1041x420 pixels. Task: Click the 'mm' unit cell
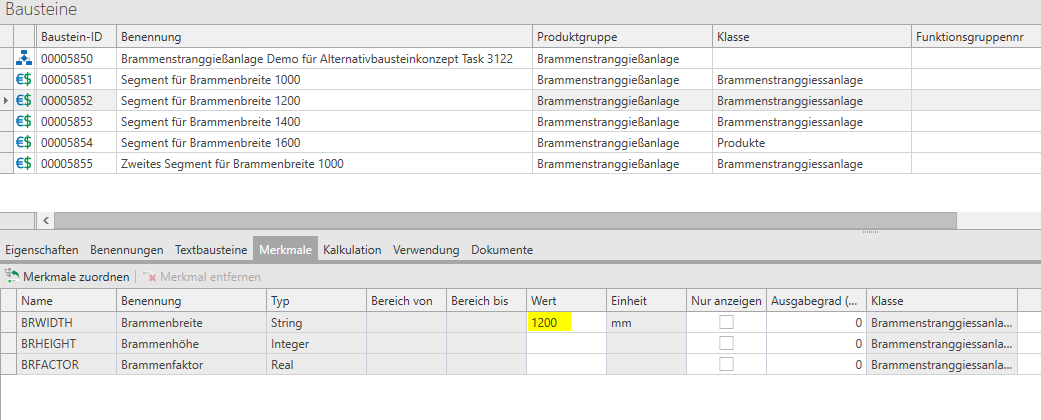[645, 323]
